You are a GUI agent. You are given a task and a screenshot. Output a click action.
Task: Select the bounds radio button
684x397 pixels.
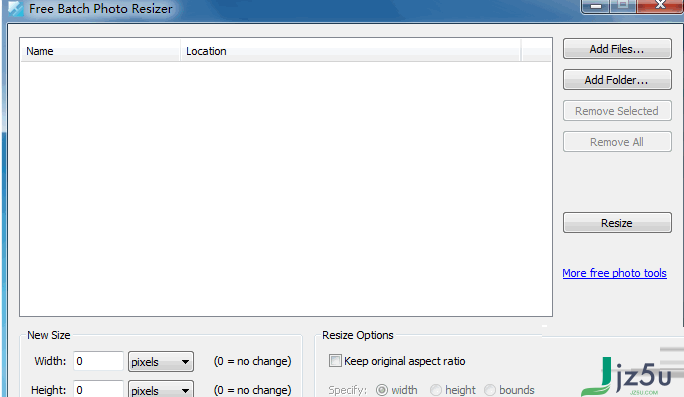point(490,390)
